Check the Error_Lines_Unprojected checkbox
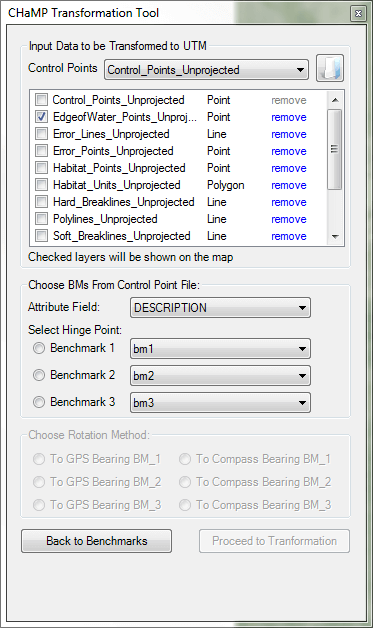Viewport: 373px width, 628px height. [41, 134]
